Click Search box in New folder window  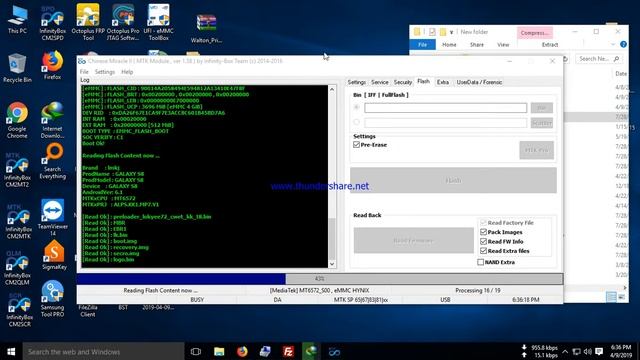[x=599, y=59]
